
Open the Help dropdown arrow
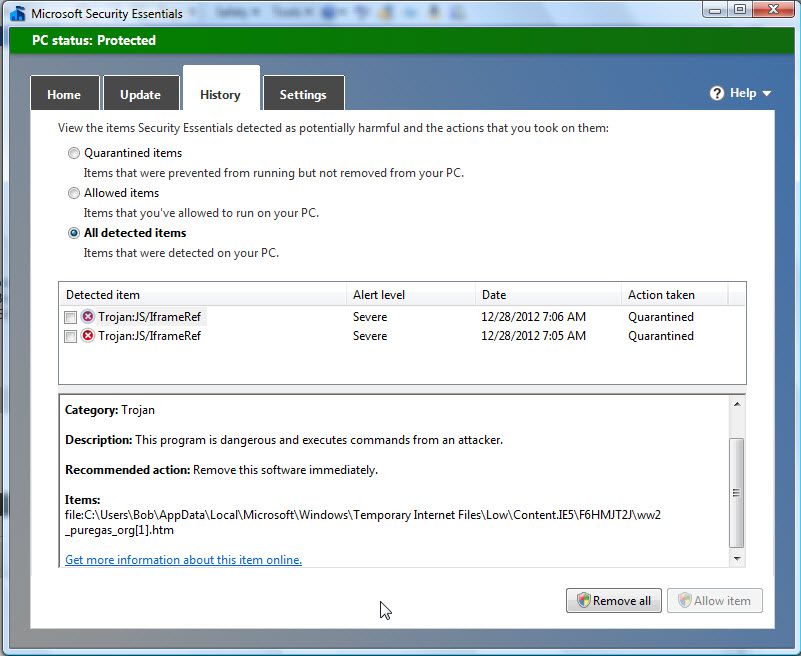tap(766, 93)
